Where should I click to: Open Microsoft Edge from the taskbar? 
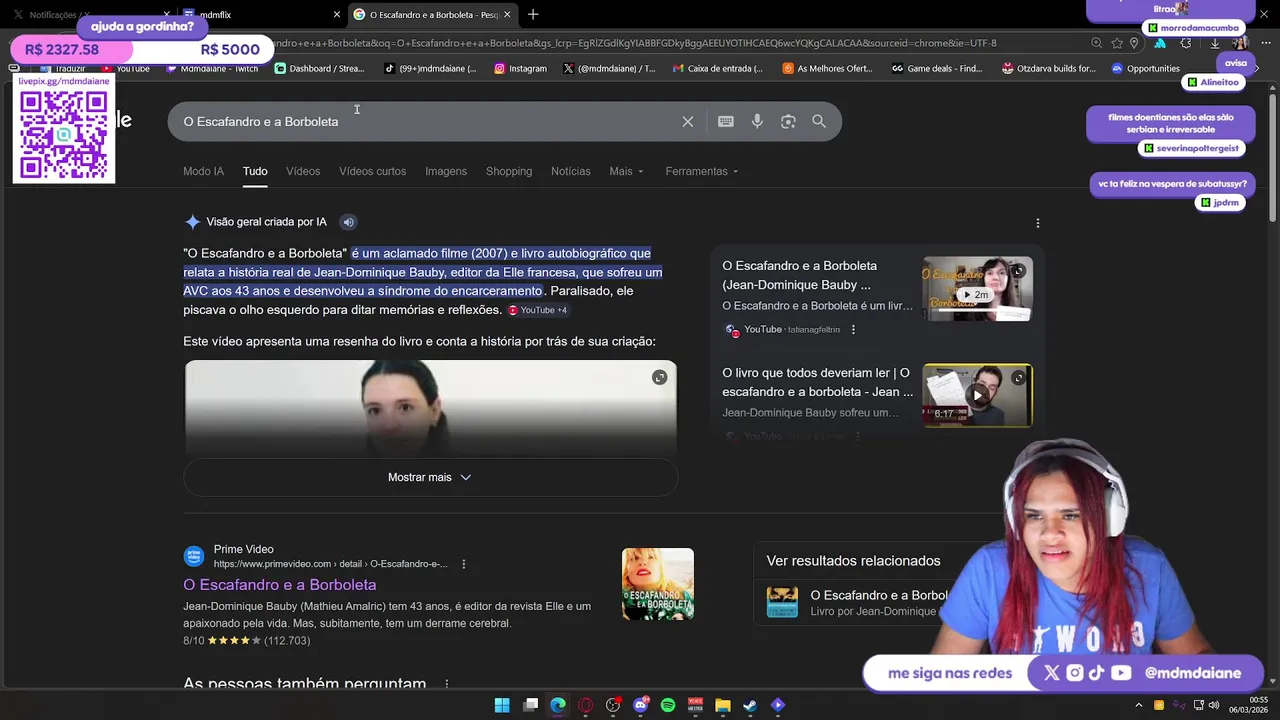tap(558, 705)
